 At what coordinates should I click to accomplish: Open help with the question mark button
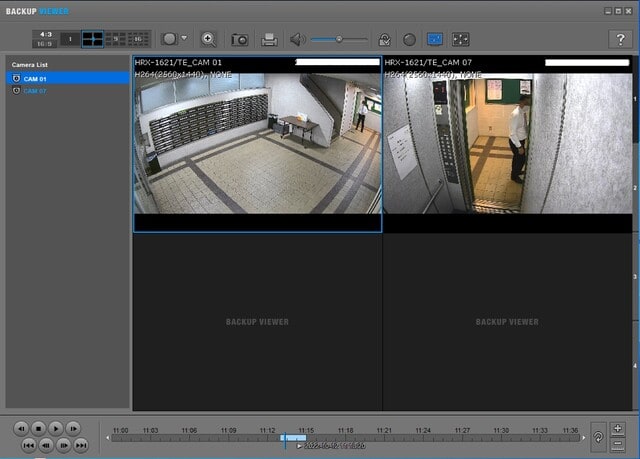[x=618, y=39]
